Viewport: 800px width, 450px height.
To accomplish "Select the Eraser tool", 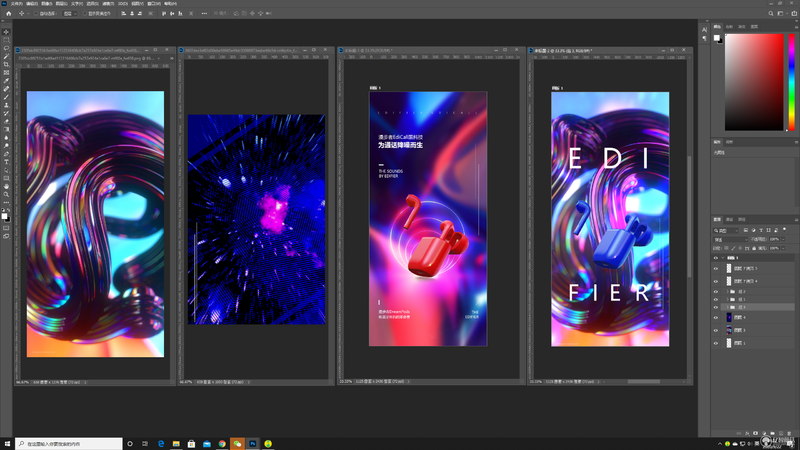I will point(6,121).
